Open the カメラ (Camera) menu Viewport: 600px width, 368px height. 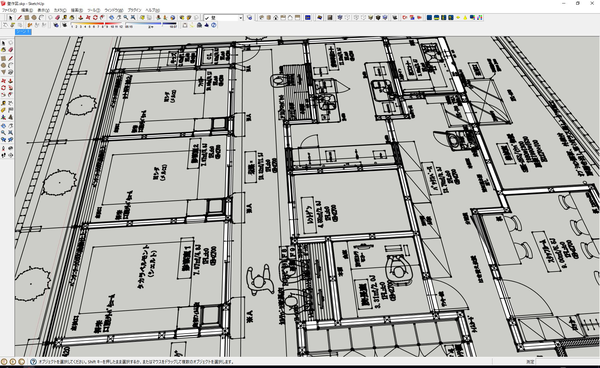tap(60, 10)
